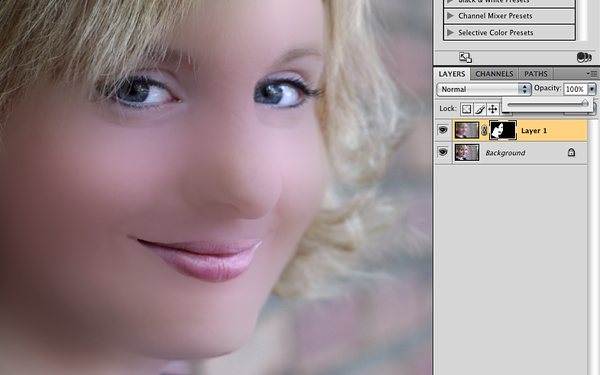The width and height of the screenshot is (600, 375).
Task: Switch to the Channels tab
Action: coord(494,74)
